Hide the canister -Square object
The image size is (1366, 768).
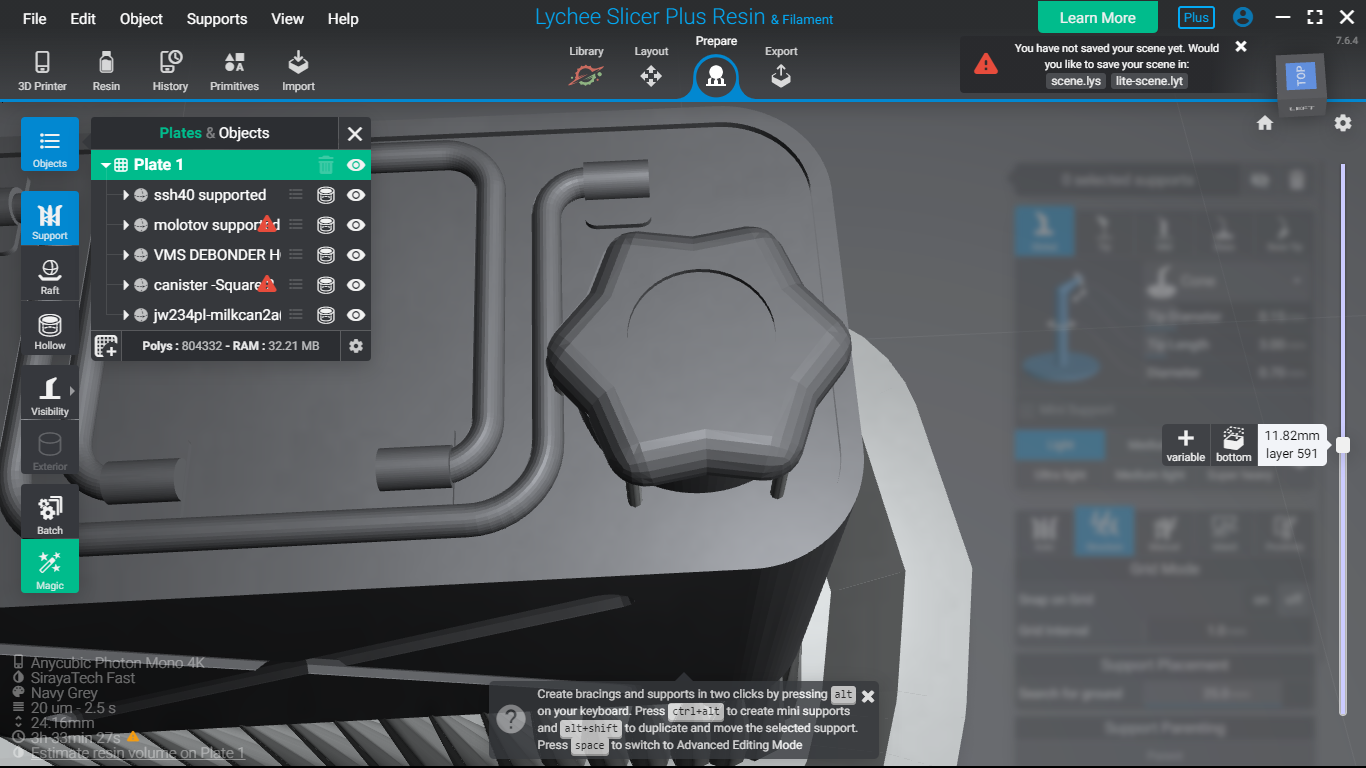(x=355, y=285)
